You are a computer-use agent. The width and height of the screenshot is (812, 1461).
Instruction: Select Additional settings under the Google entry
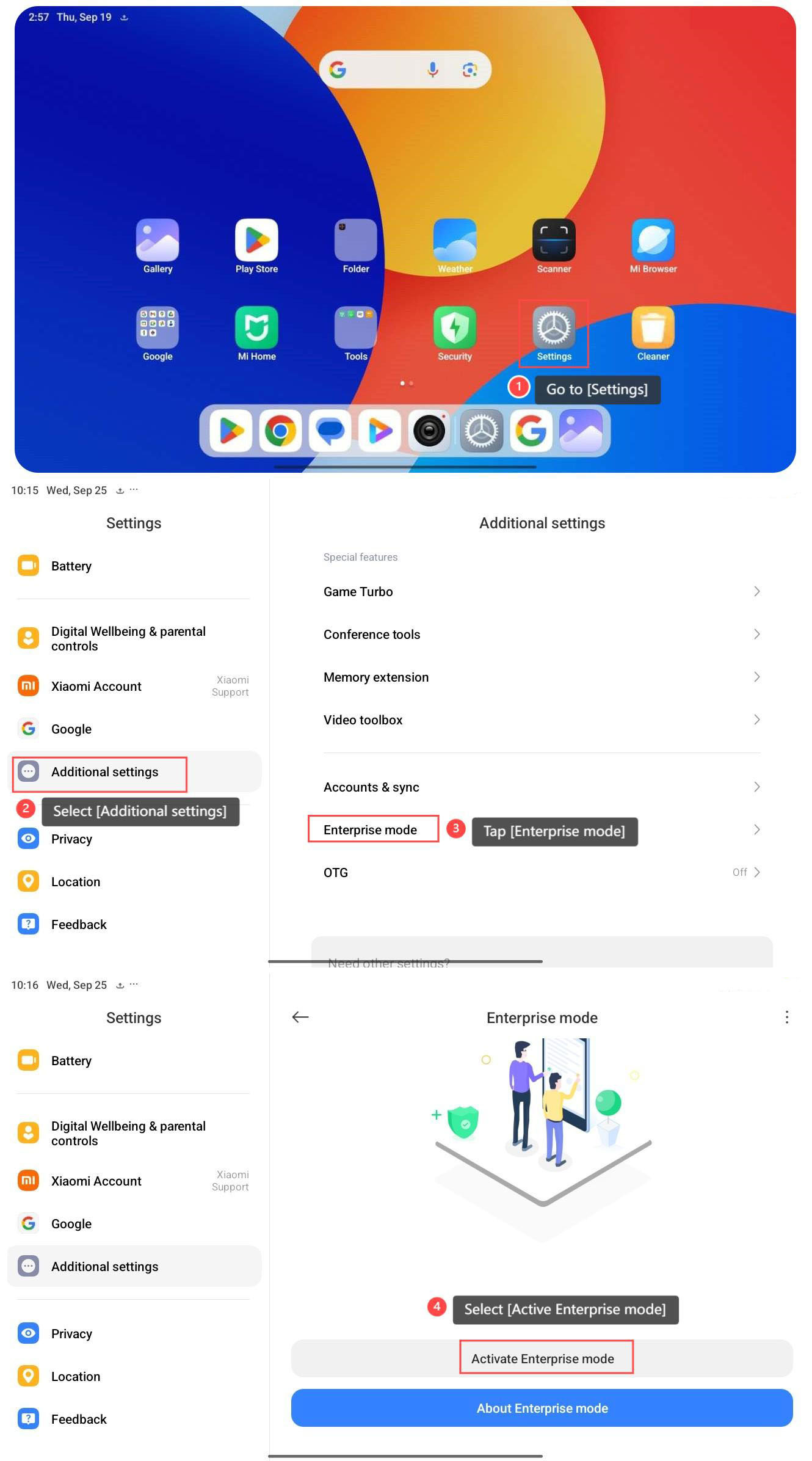click(x=134, y=771)
